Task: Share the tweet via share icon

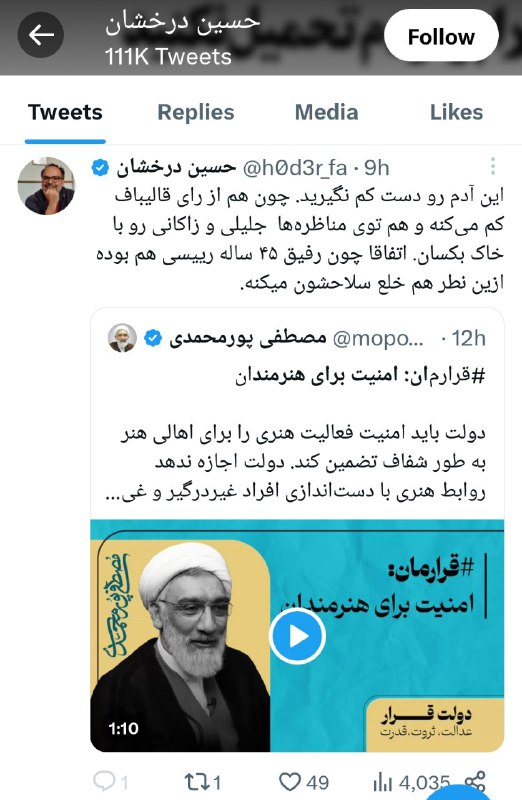Action: point(475,782)
